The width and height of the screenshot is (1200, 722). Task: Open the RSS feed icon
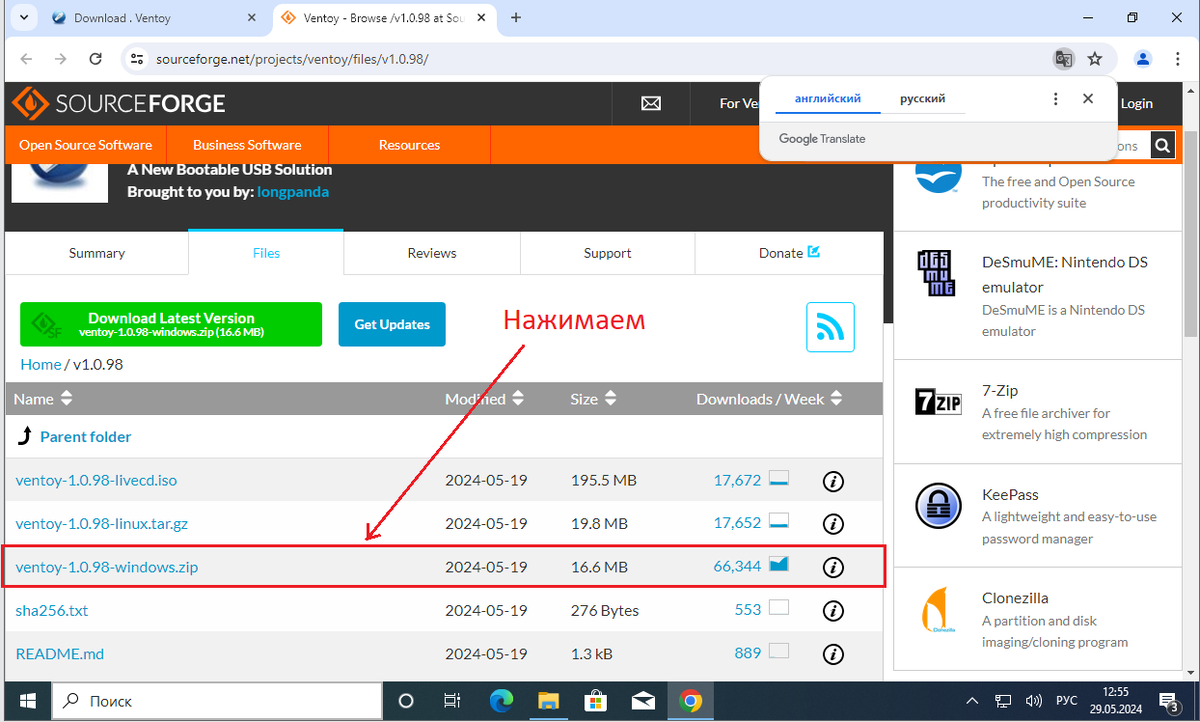(831, 327)
